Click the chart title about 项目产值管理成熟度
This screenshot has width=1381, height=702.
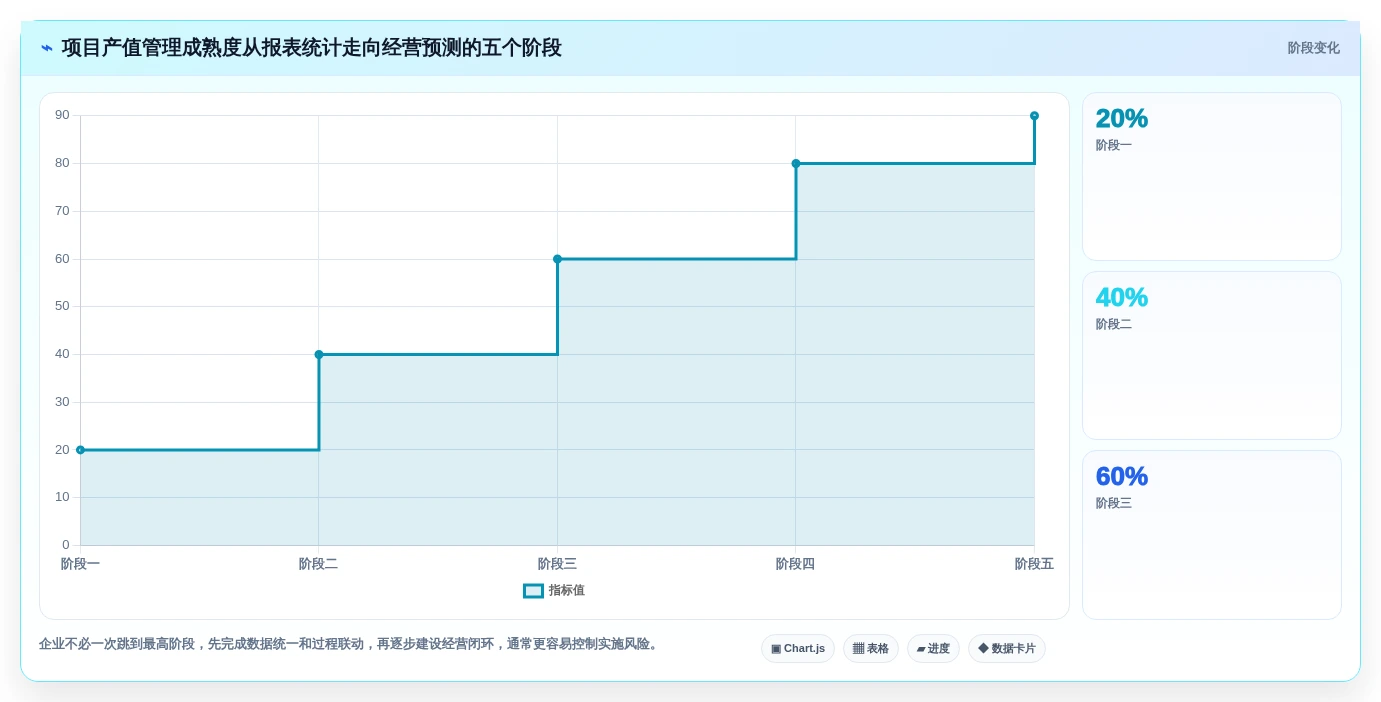311,48
